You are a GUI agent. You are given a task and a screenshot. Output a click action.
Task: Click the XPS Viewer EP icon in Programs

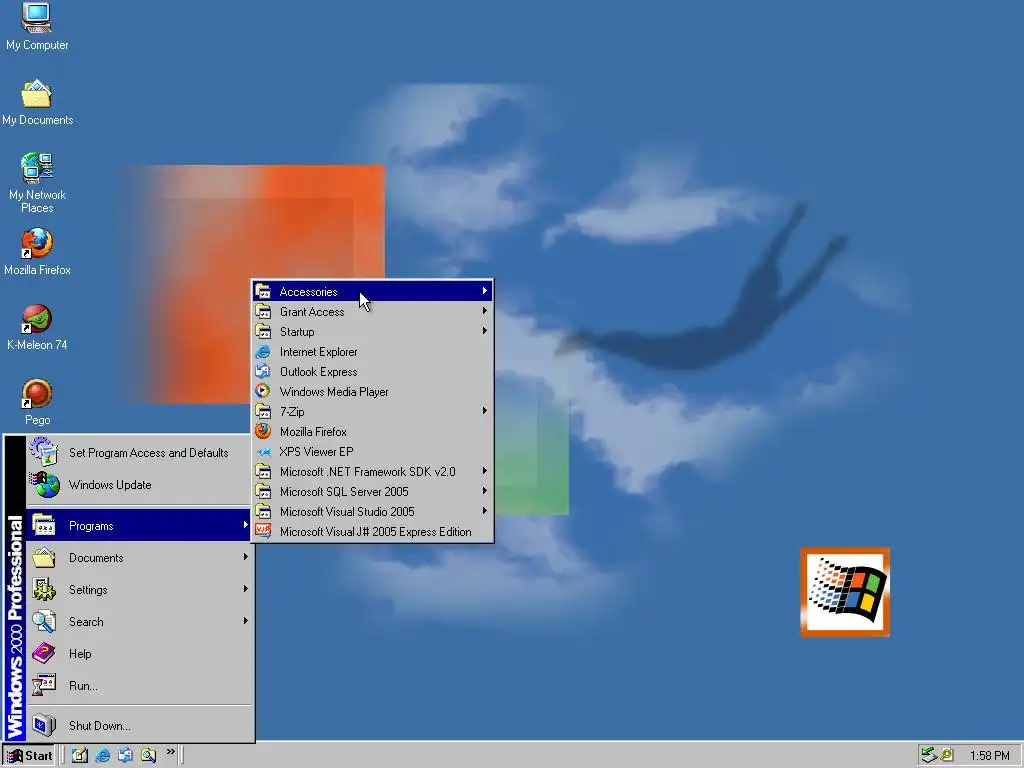263,451
